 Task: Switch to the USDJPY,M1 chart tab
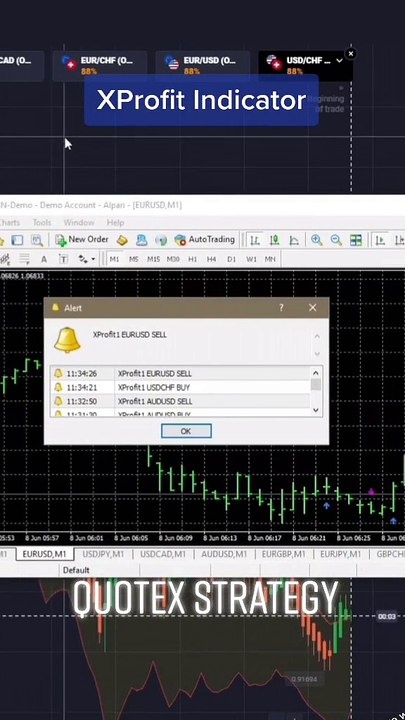pyautogui.click(x=103, y=554)
